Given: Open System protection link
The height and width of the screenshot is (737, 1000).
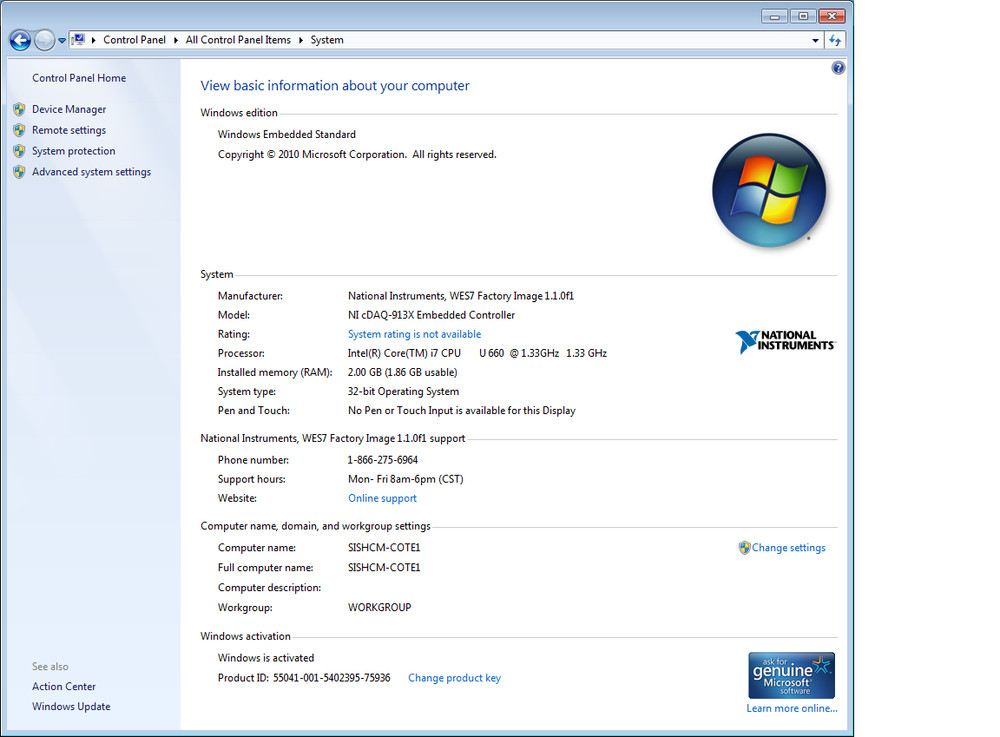Looking at the screenshot, I should (x=73, y=151).
